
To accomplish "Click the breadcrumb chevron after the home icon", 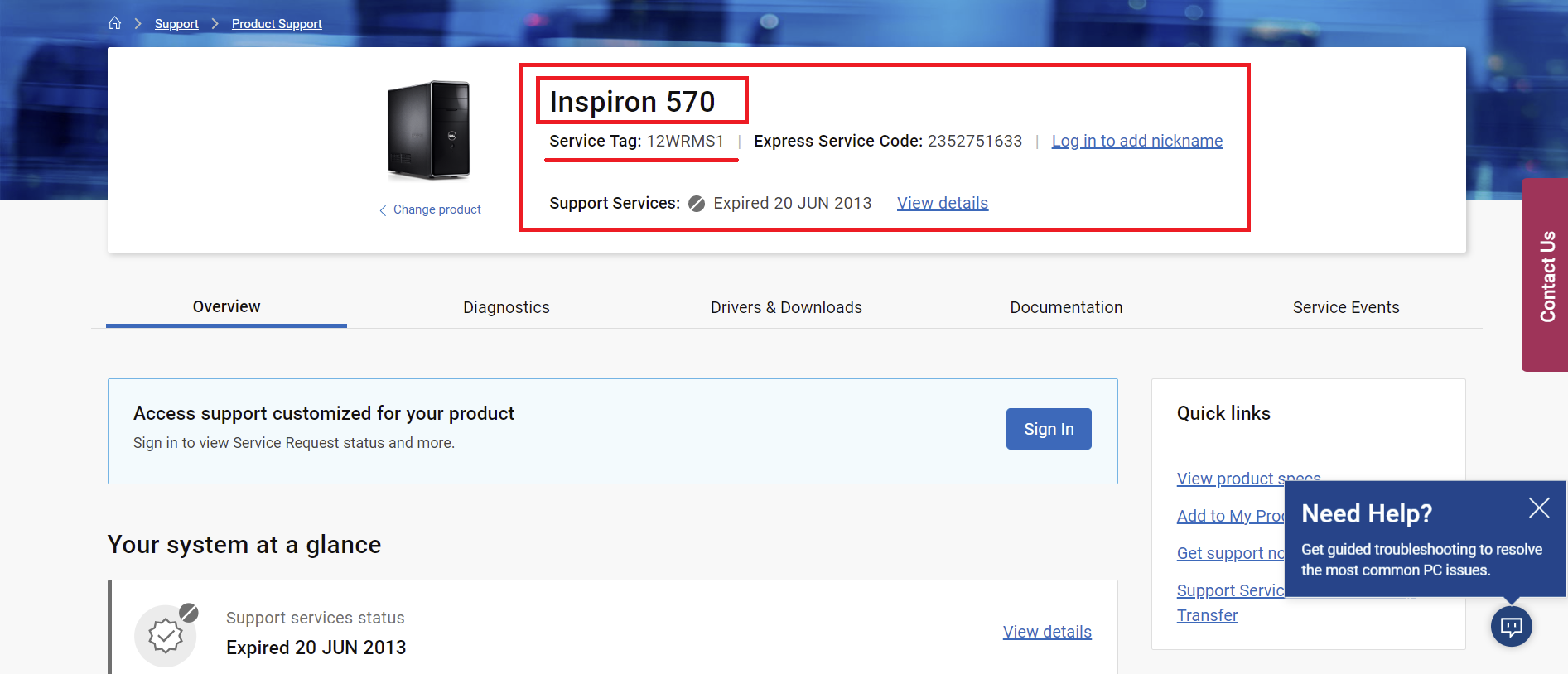I will click(x=138, y=24).
